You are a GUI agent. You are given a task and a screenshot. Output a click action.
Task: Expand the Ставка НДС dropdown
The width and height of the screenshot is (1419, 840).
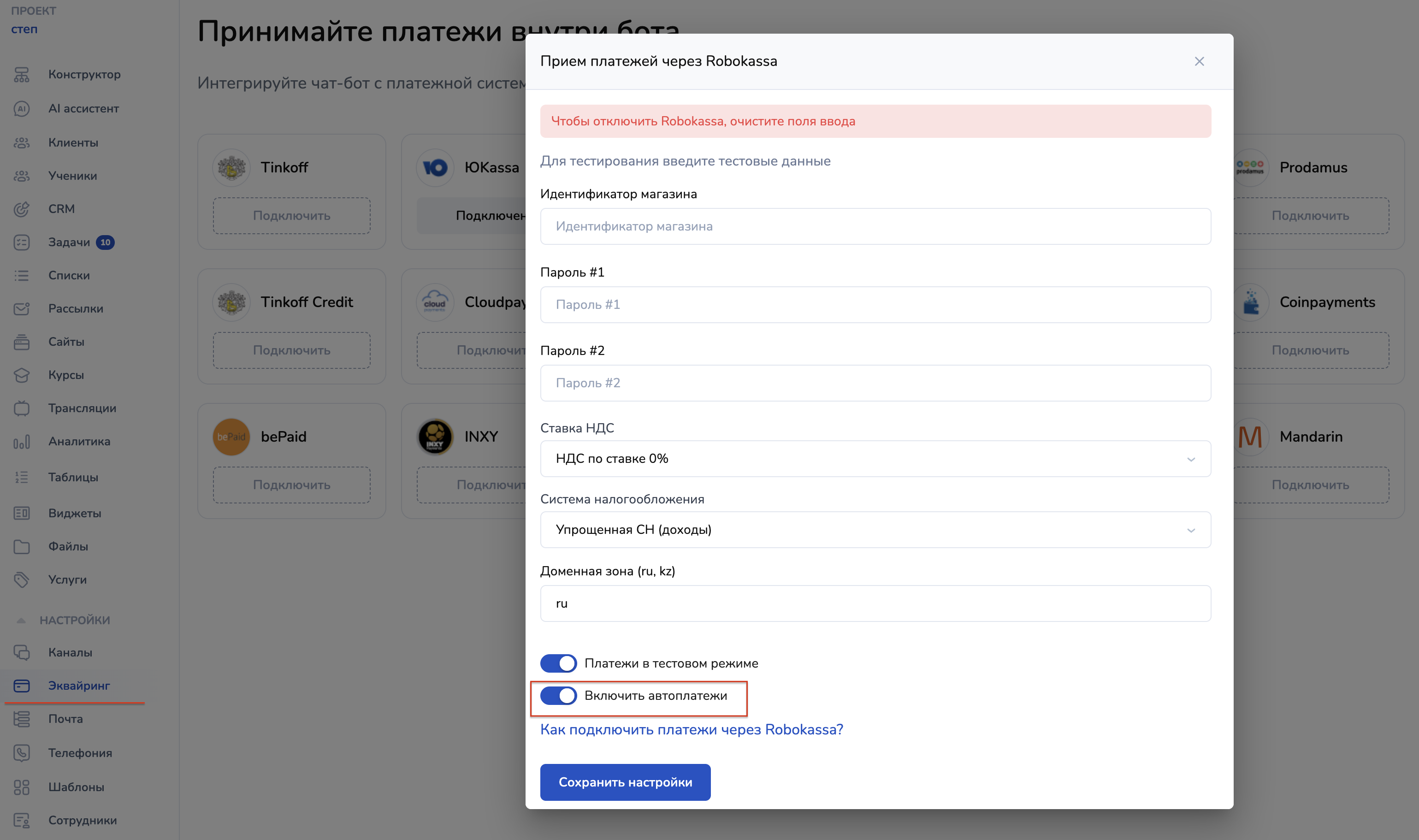pyautogui.click(x=875, y=458)
